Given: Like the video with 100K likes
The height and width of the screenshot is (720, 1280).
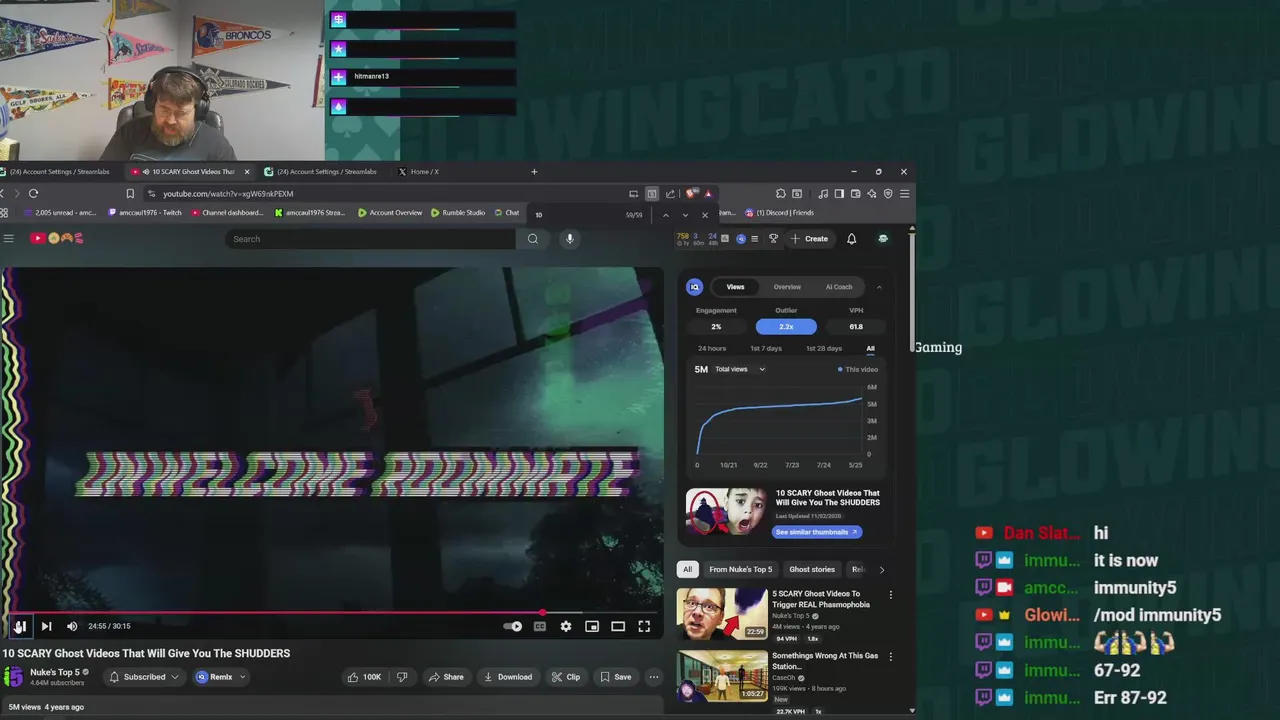Looking at the screenshot, I should 364,677.
